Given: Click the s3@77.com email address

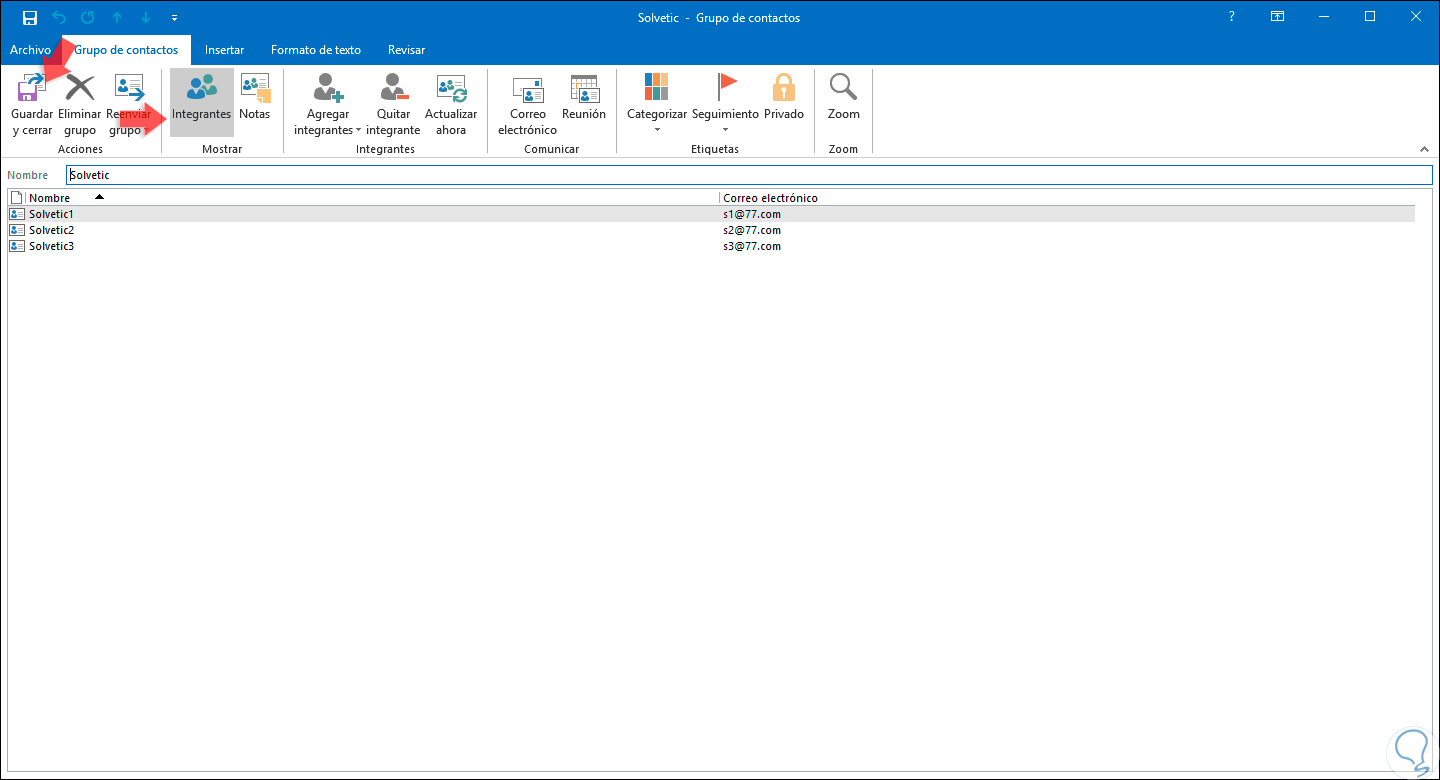Looking at the screenshot, I should tap(752, 246).
